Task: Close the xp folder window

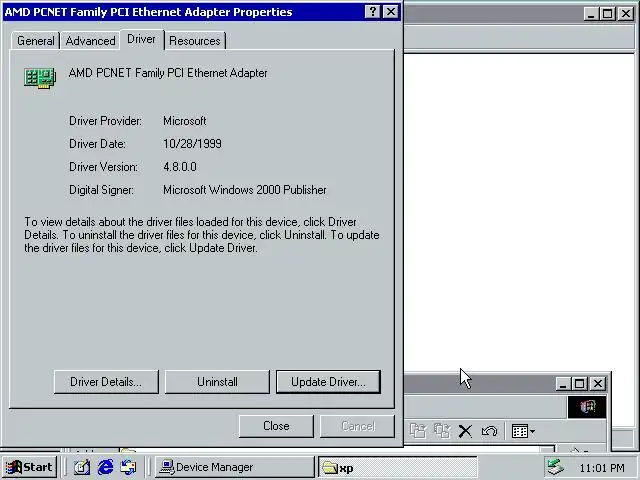Action: click(598, 384)
